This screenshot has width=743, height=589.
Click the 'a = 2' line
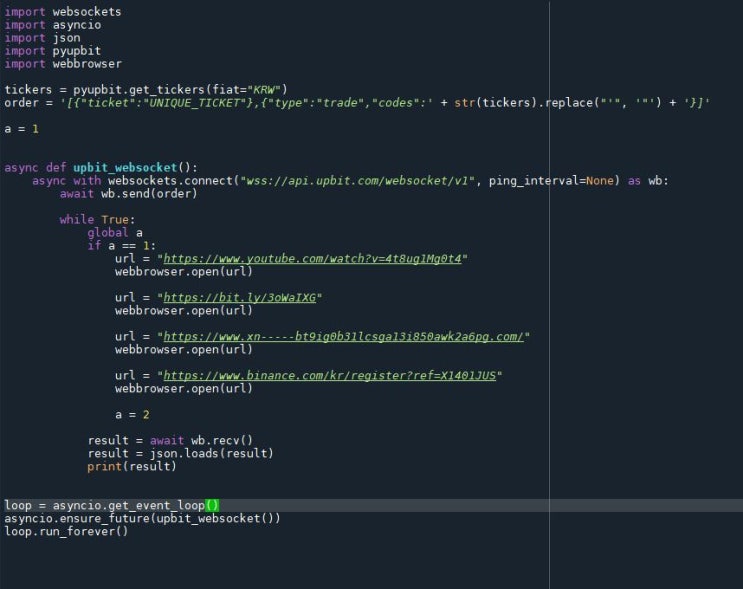coord(132,415)
